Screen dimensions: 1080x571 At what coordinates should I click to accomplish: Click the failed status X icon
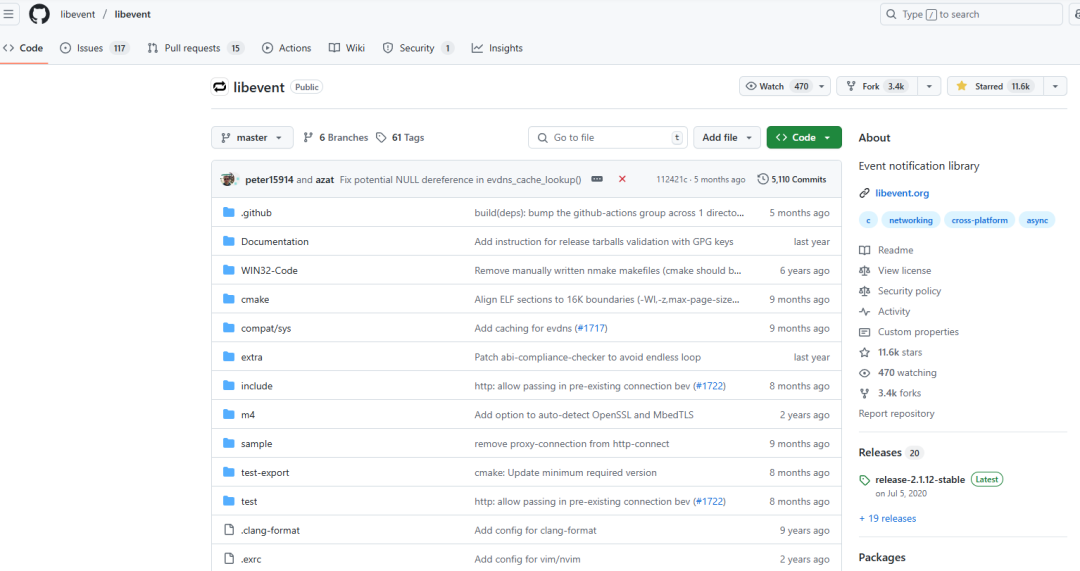[622, 179]
